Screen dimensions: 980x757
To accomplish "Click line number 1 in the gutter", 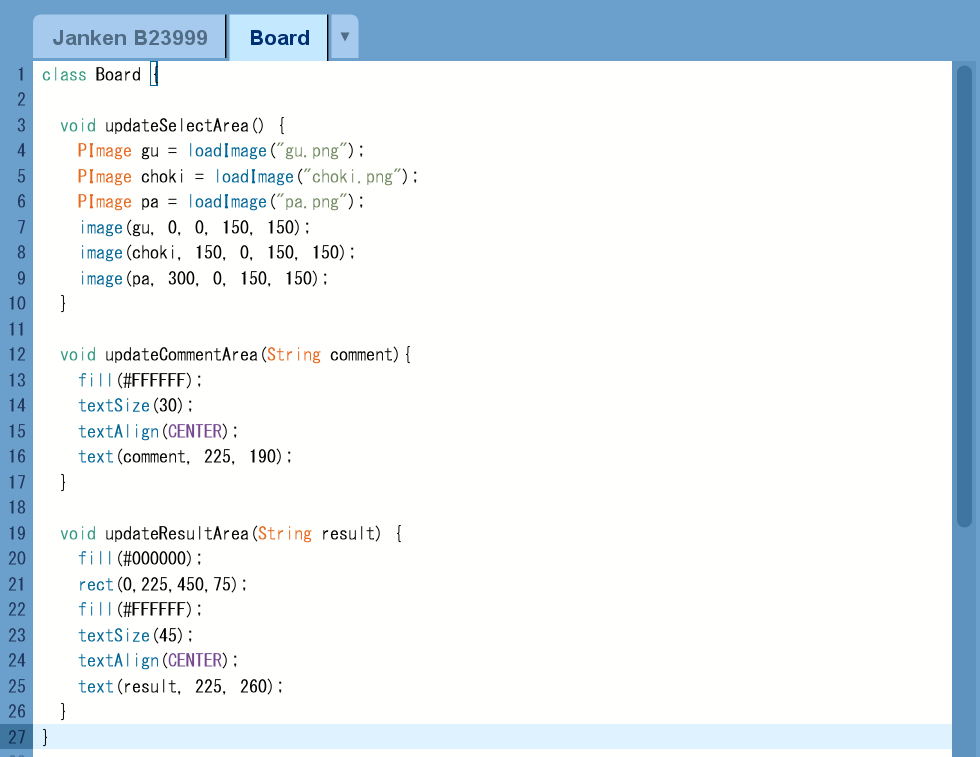I will pos(20,75).
